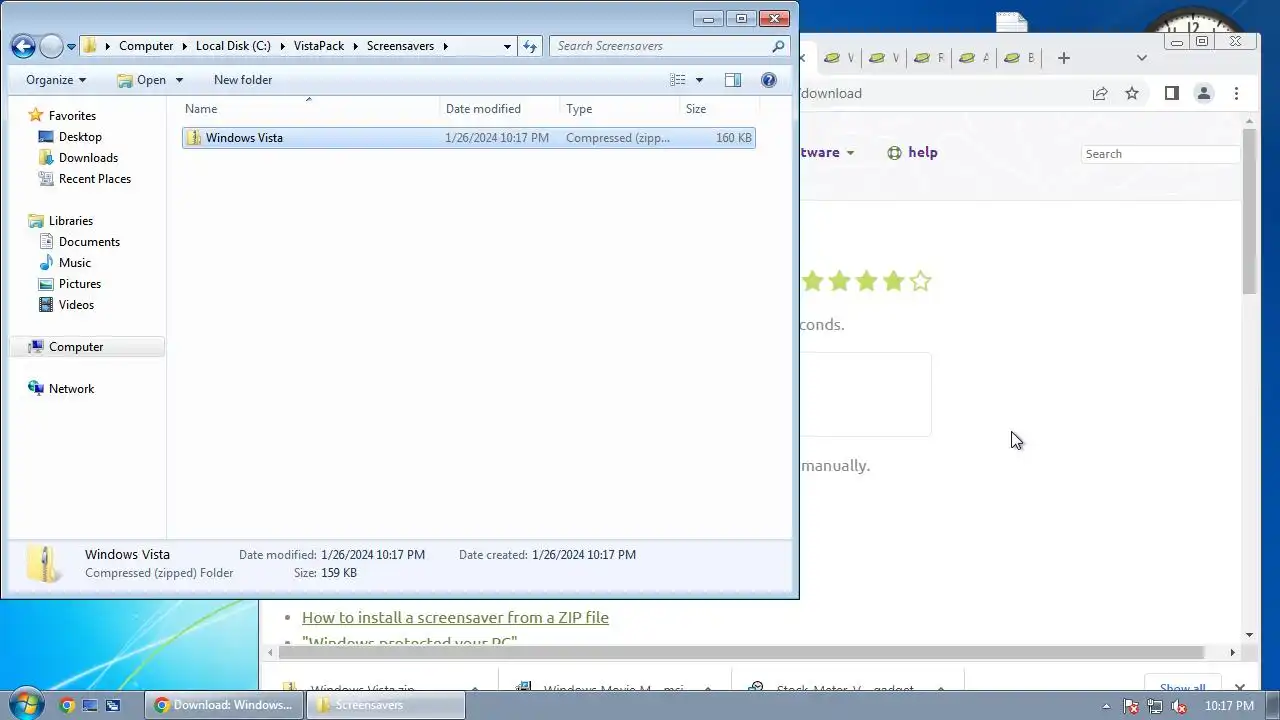Sort by the Type column header
The height and width of the screenshot is (720, 1280).
(x=619, y=109)
